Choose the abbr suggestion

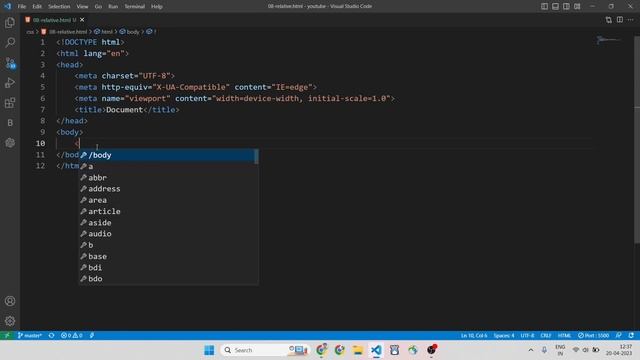[168, 178]
